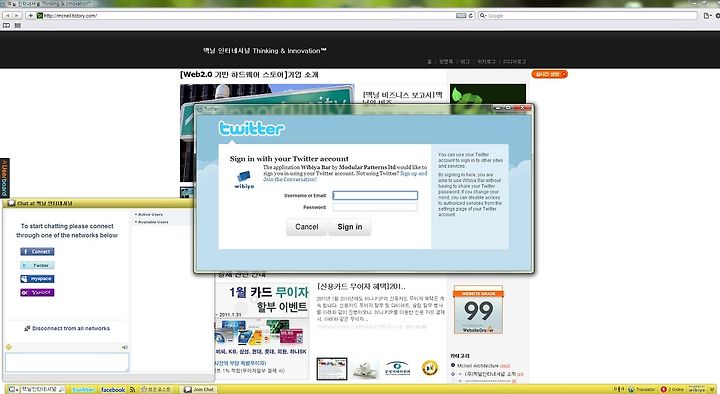Click the site favicon in the address bar

[x=40, y=16]
